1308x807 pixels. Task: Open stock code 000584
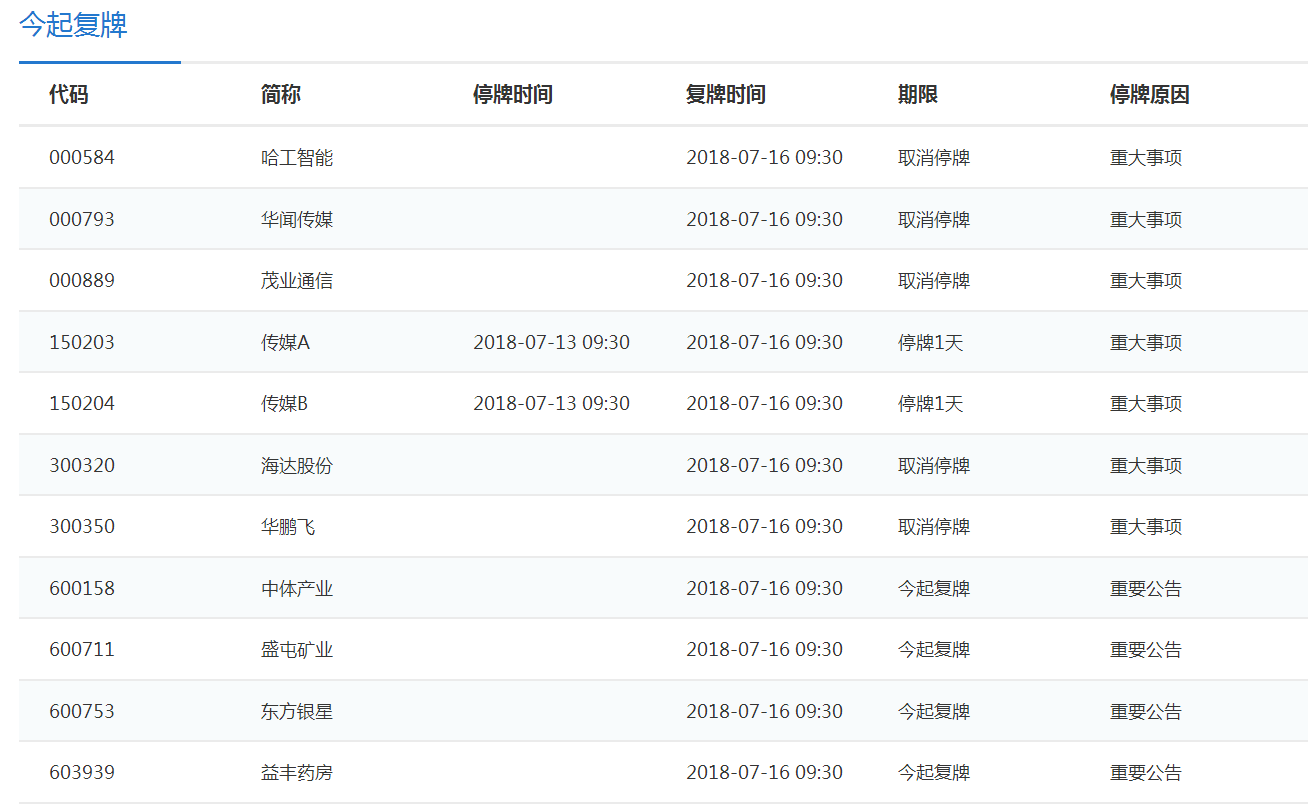pos(82,158)
